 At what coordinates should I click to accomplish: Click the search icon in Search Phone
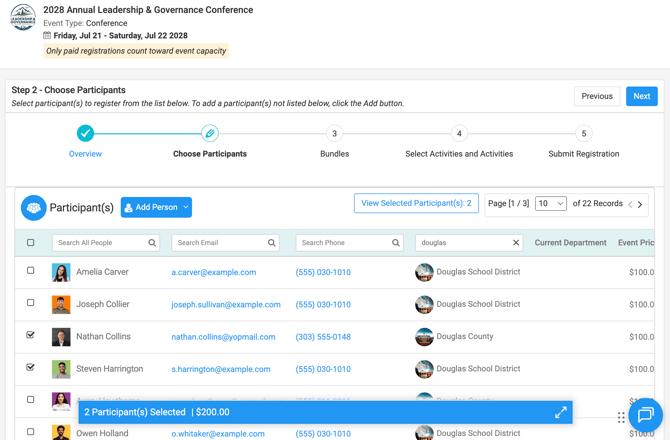pyautogui.click(x=396, y=243)
